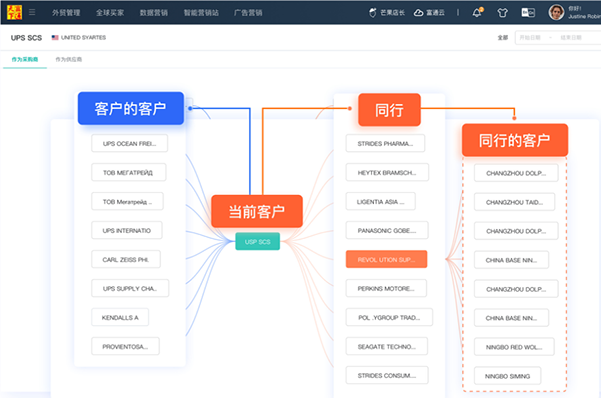This screenshot has height=398, width=601.
Task: Select the LIGENTIA ASIA ... node
Action: tap(381, 202)
